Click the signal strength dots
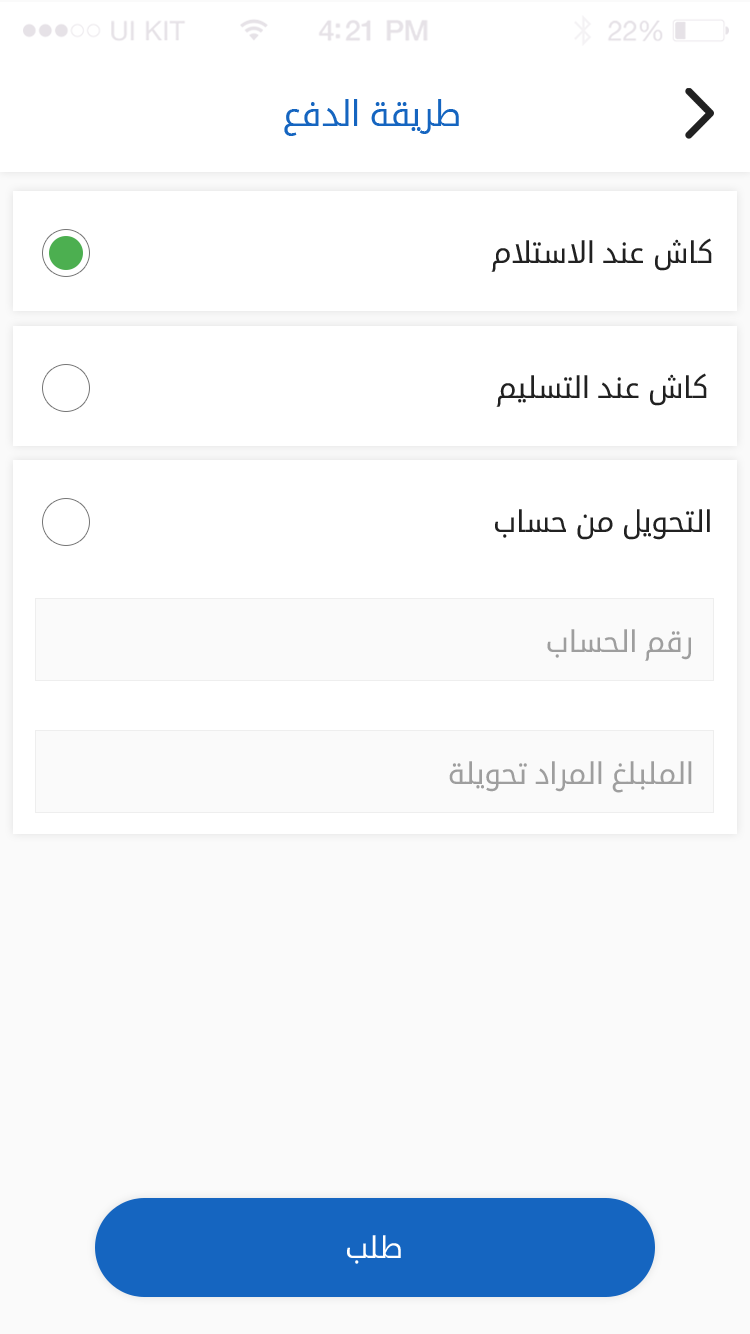This screenshot has width=750, height=1334. (x=60, y=31)
